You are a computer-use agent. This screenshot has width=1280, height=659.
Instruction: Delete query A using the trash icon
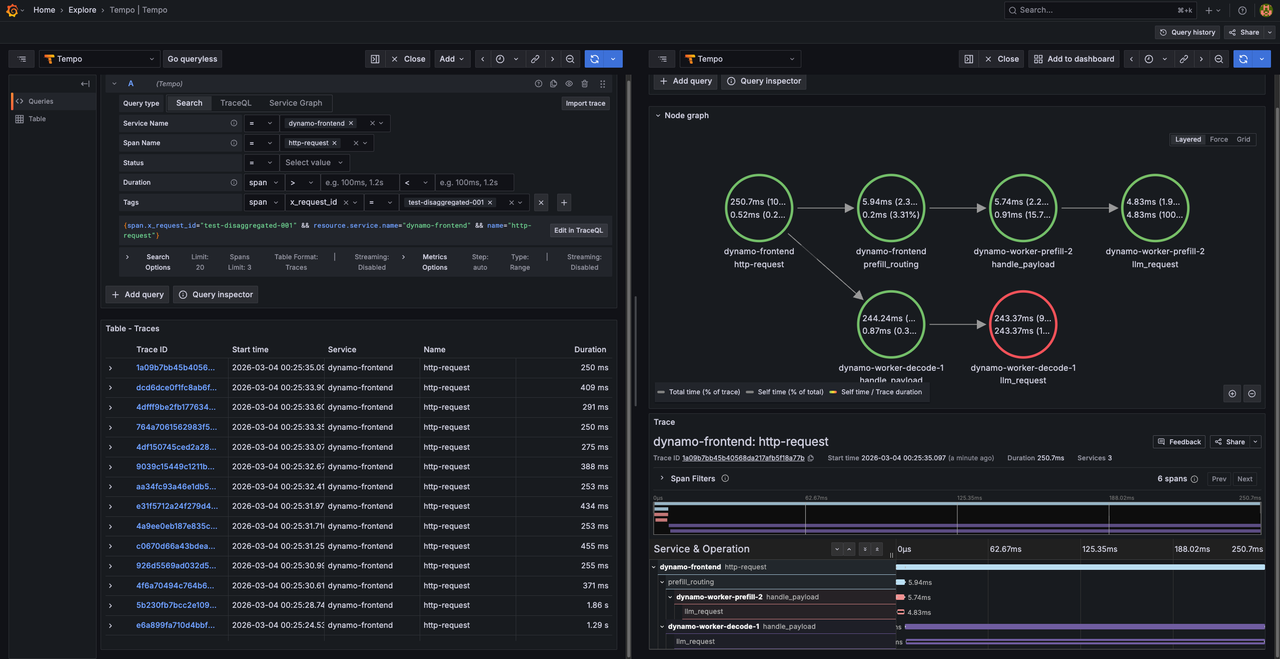[585, 84]
